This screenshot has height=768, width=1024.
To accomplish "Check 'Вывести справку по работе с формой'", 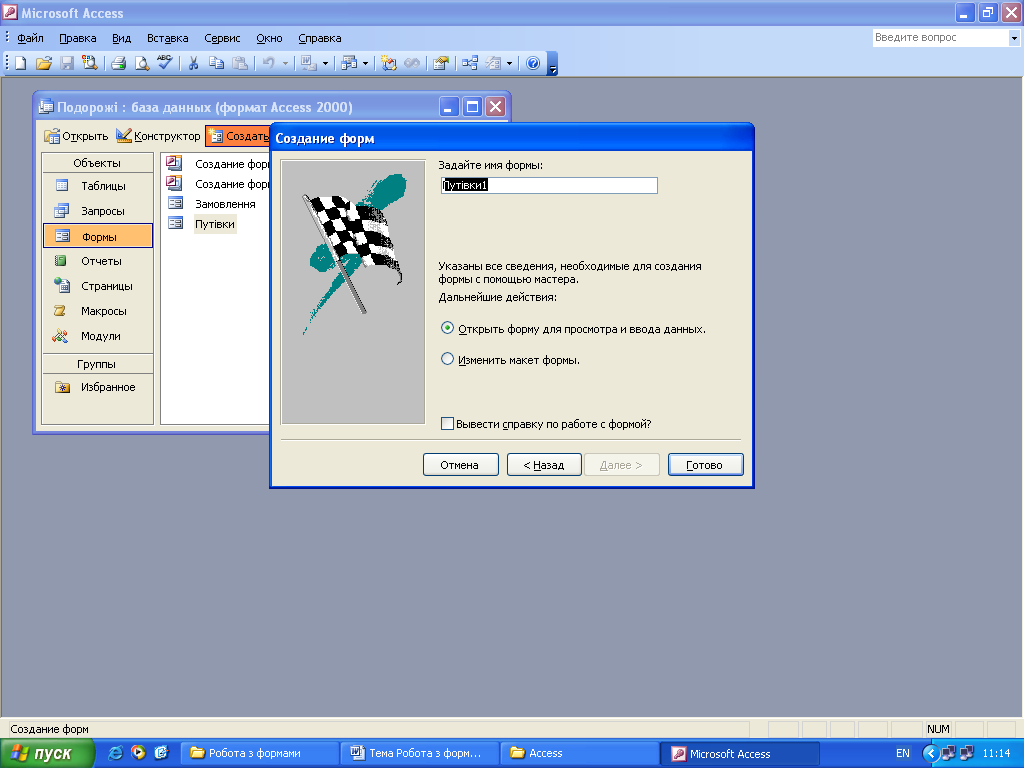I will 447,423.
